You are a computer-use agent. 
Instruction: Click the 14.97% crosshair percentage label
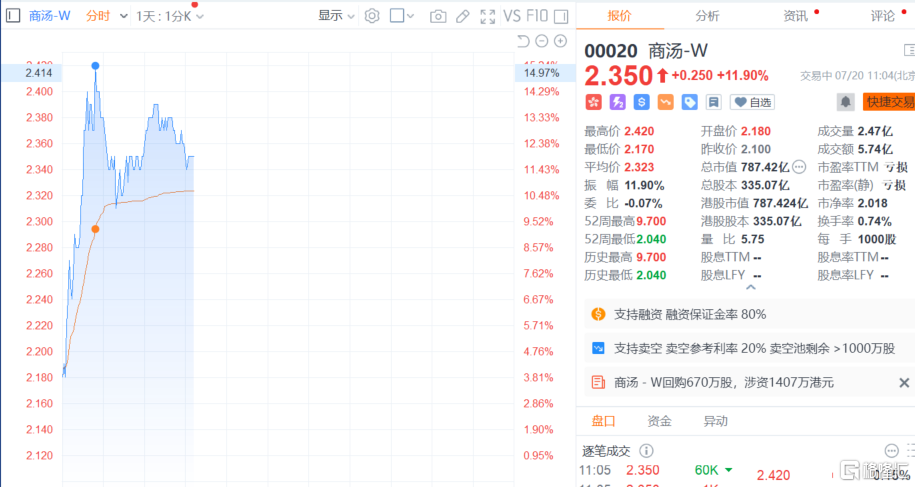click(x=543, y=73)
